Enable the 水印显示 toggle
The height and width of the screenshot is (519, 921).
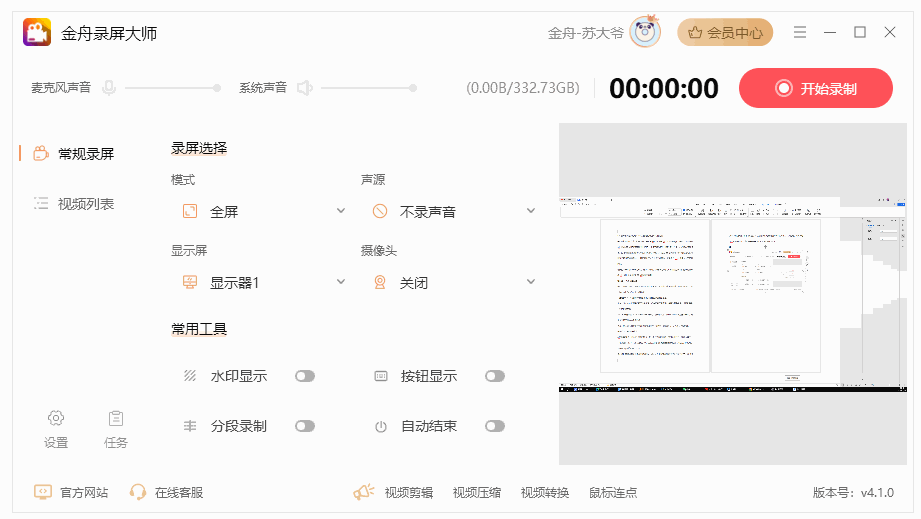pos(305,376)
